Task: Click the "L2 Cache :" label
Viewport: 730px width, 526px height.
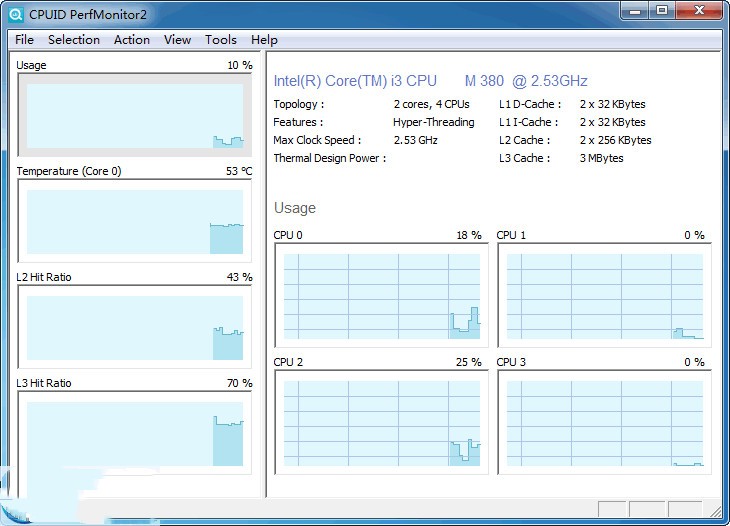Action: (x=524, y=140)
